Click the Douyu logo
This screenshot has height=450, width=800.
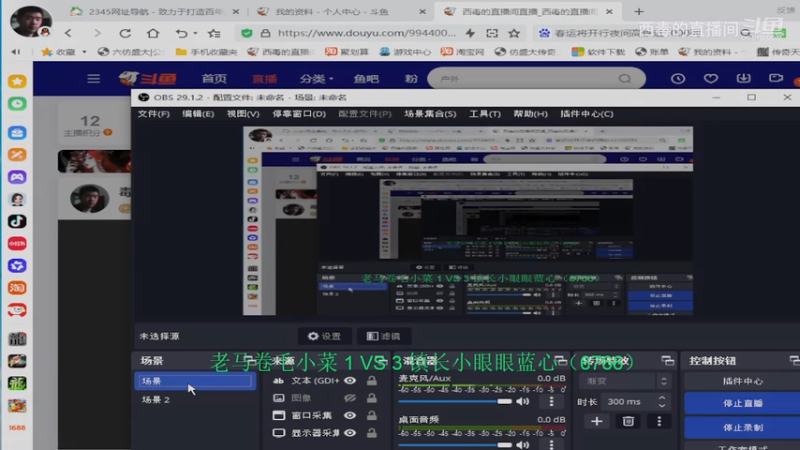pos(147,79)
